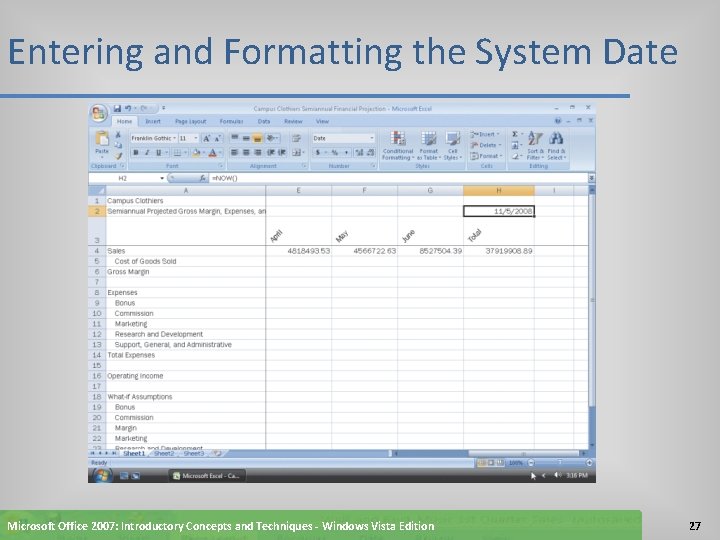Open Windows Start orb
720x540 pixels.
[x=102, y=475]
